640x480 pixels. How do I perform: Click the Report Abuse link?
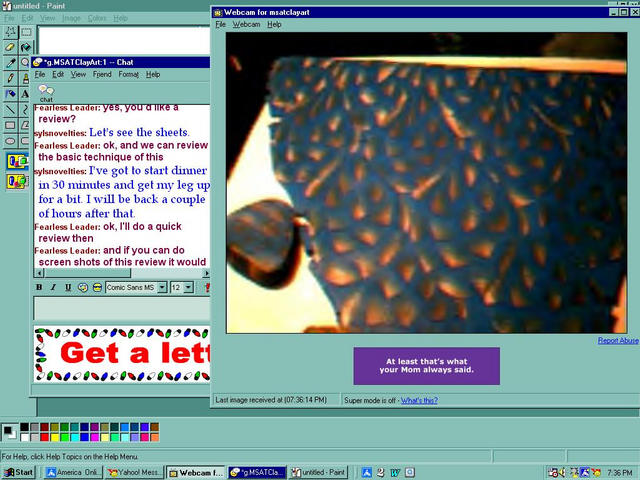pos(618,340)
